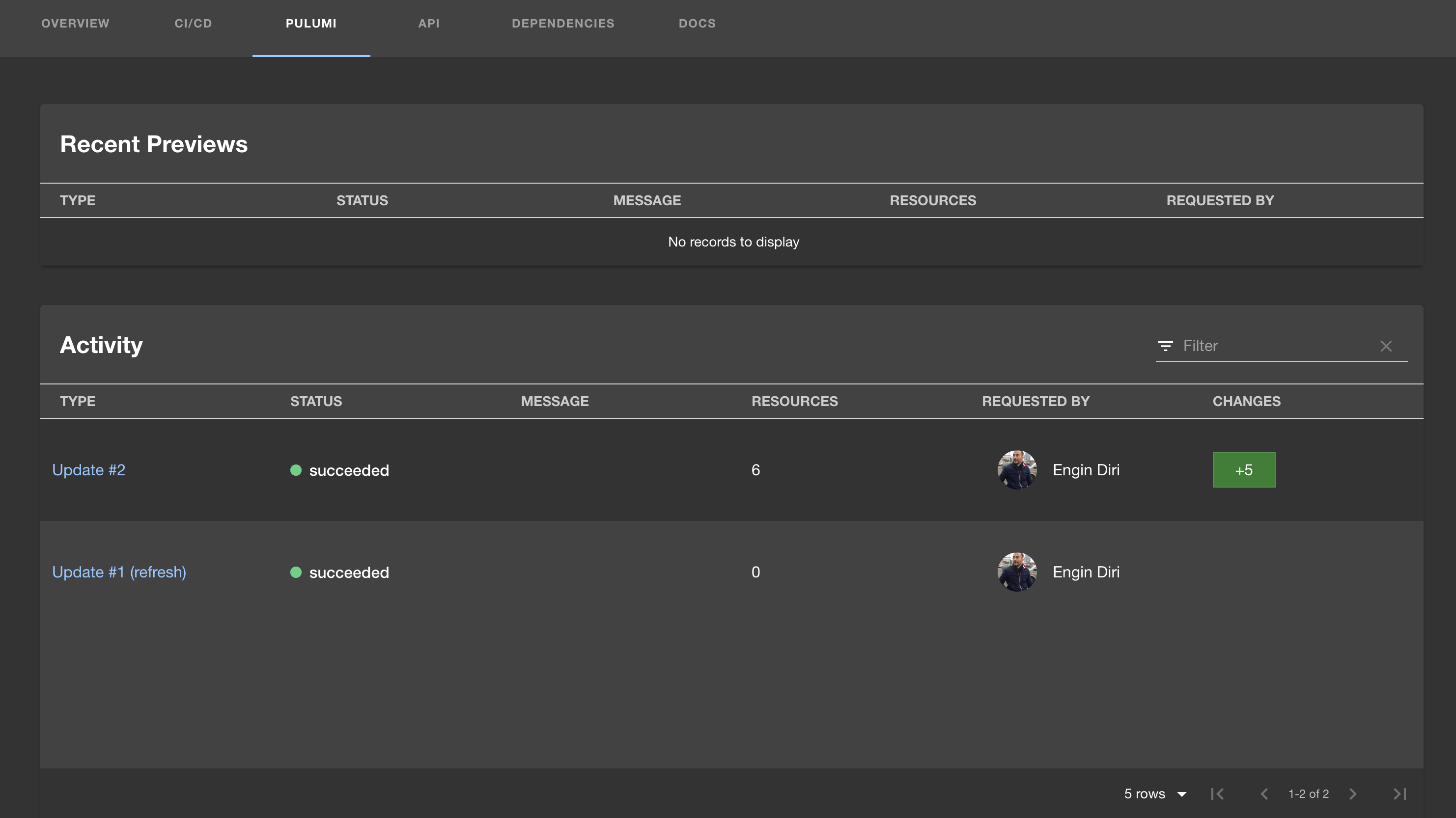Click first page navigation icon

(1217, 793)
